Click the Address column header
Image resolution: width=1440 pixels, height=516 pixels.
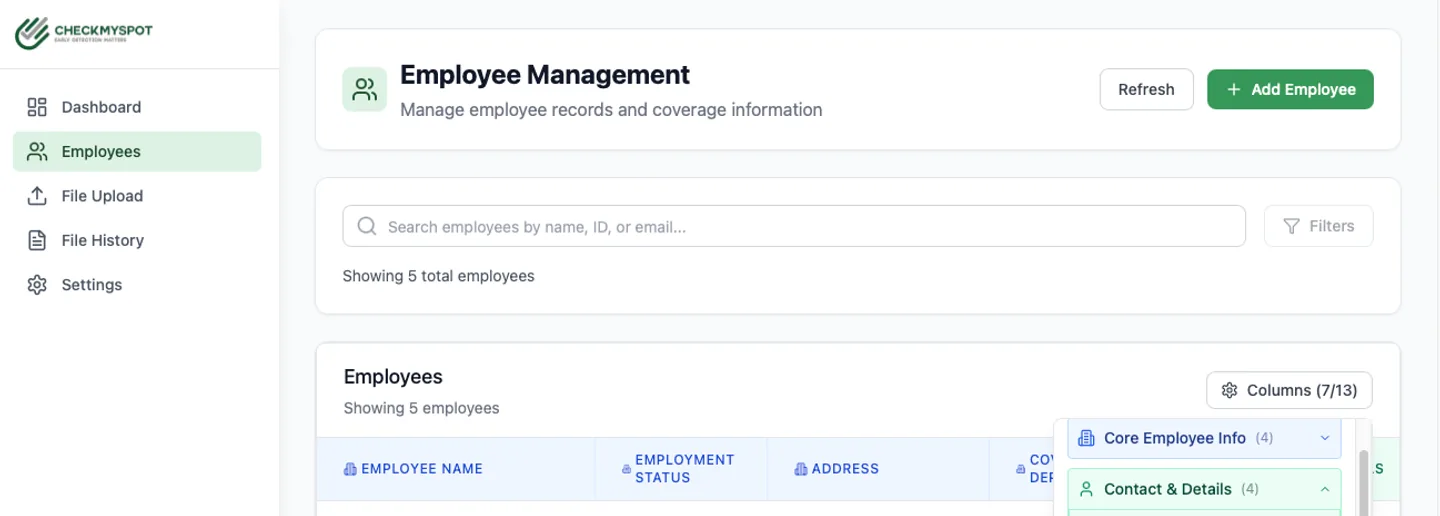coord(878,468)
